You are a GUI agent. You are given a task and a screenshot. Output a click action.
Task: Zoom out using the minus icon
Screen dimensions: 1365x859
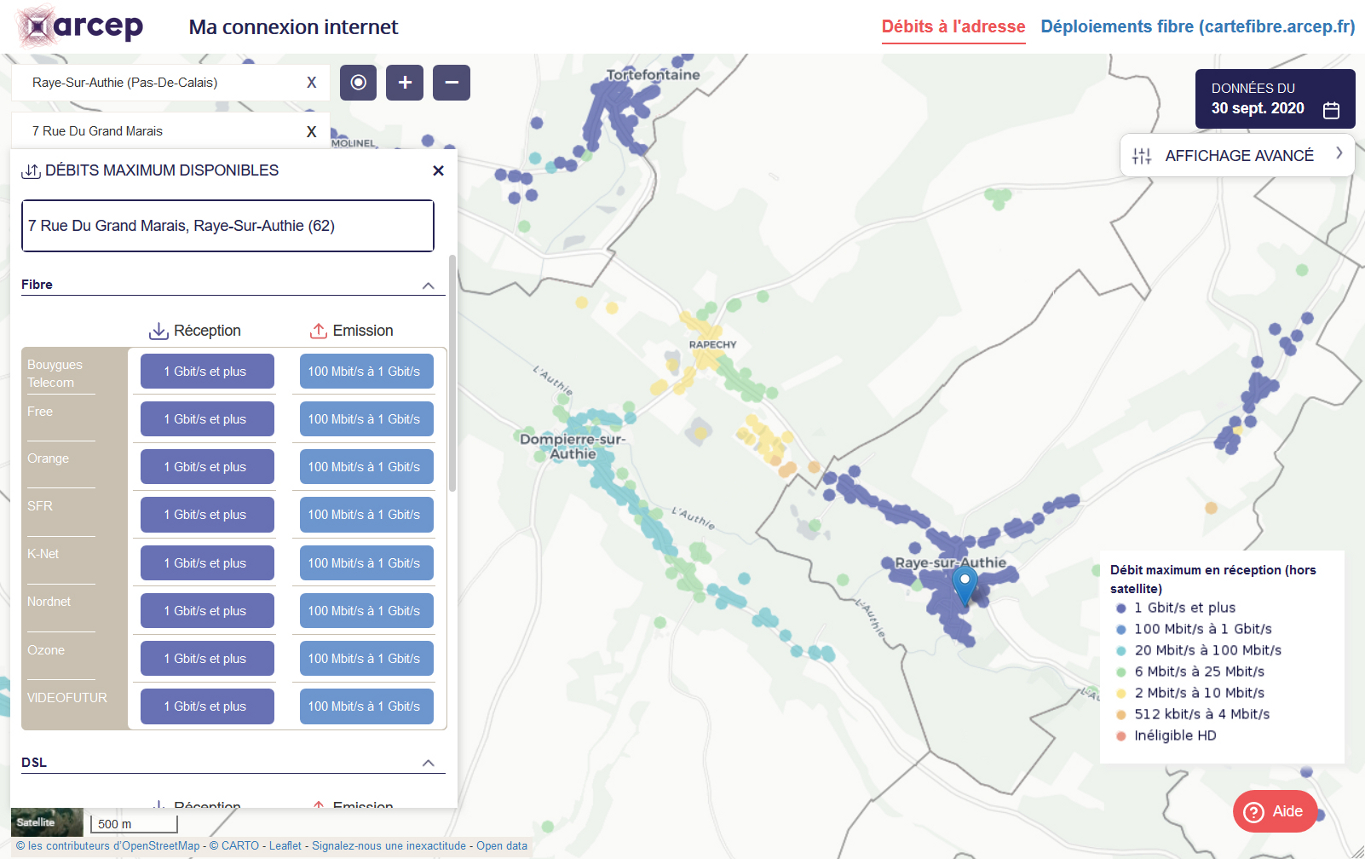pyautogui.click(x=451, y=82)
